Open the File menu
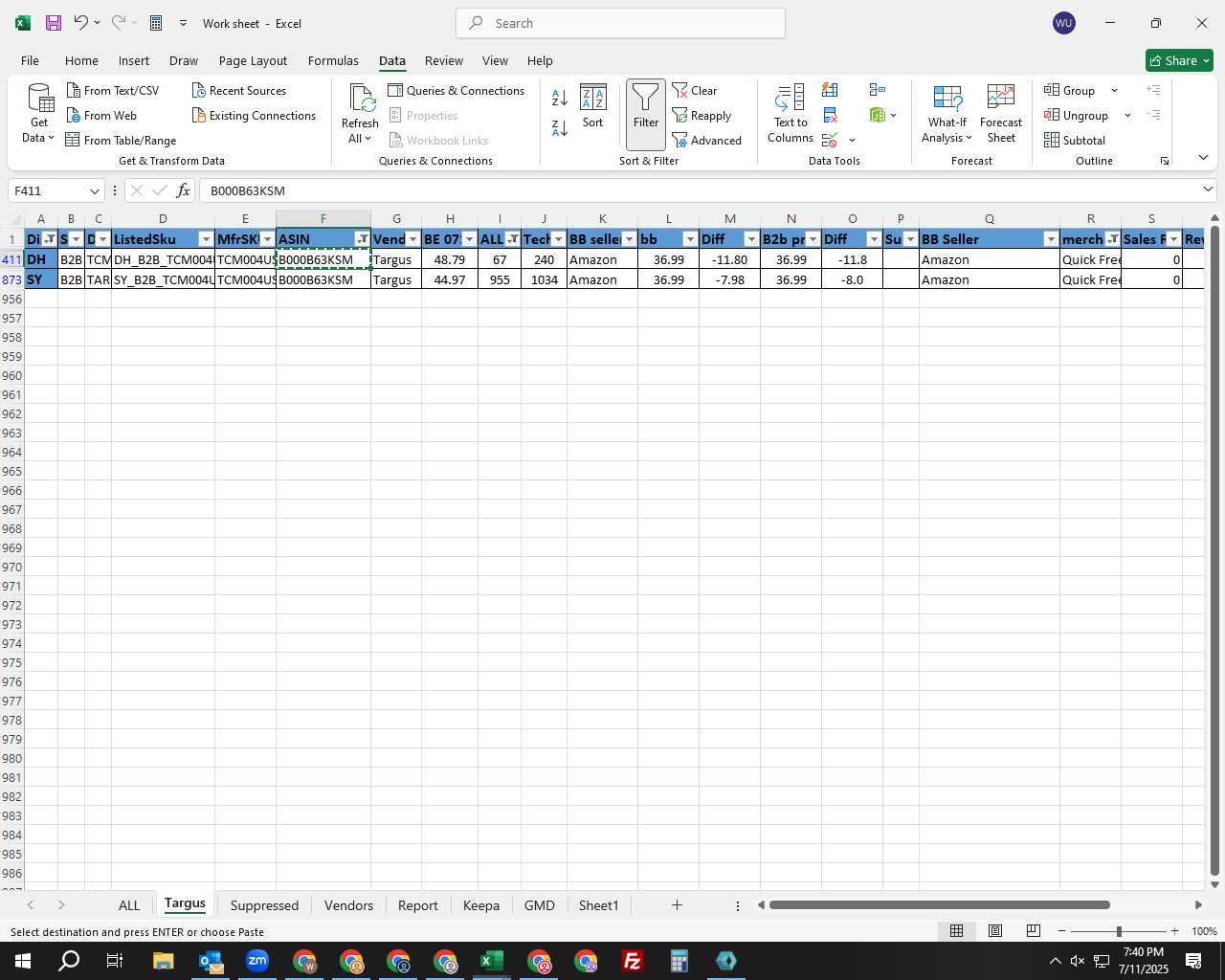The height and width of the screenshot is (980, 1225). click(30, 60)
